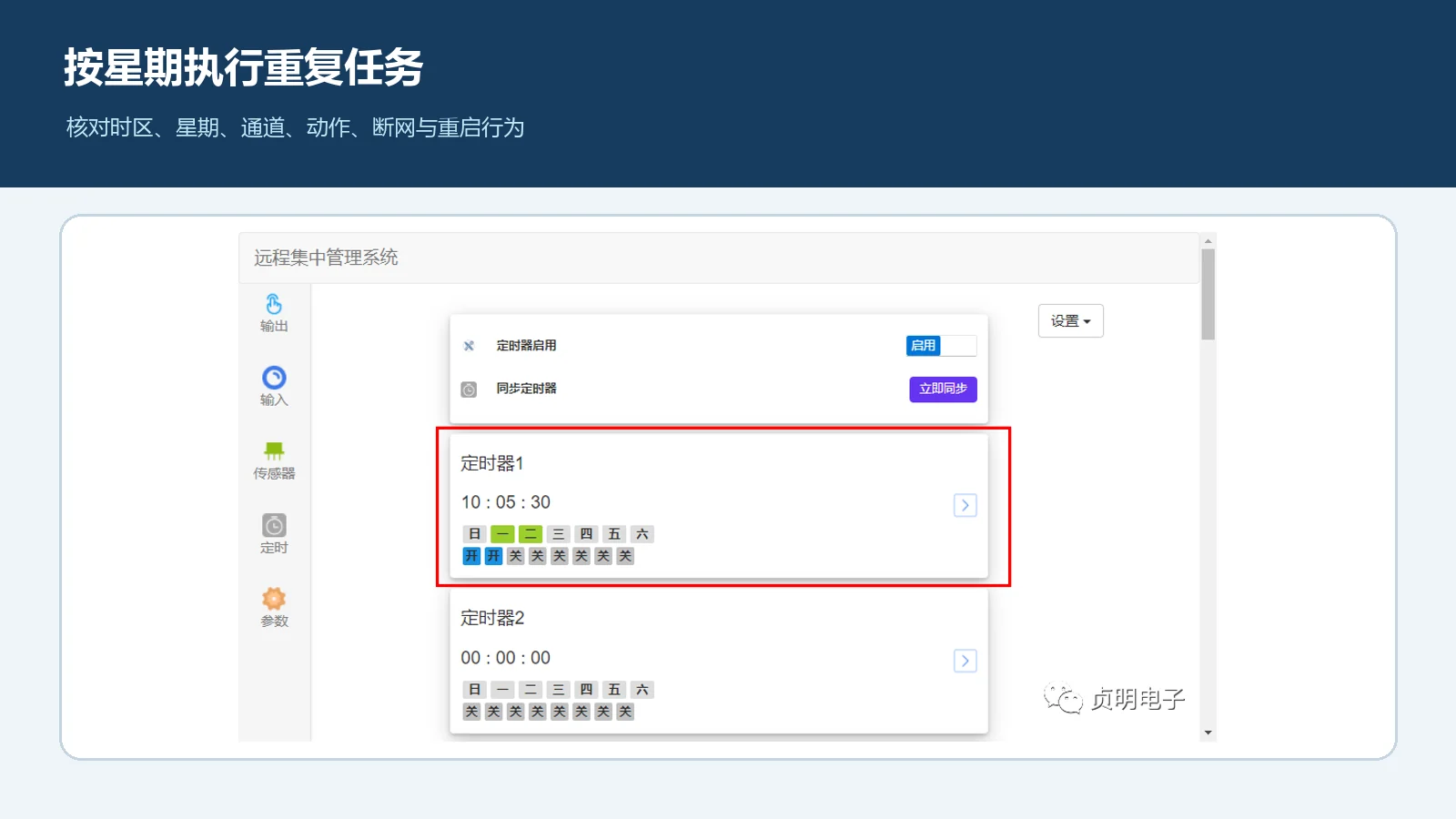Click the green 一 day tag in 定时器1
Viewport: 1456px width, 819px height.
tap(502, 534)
